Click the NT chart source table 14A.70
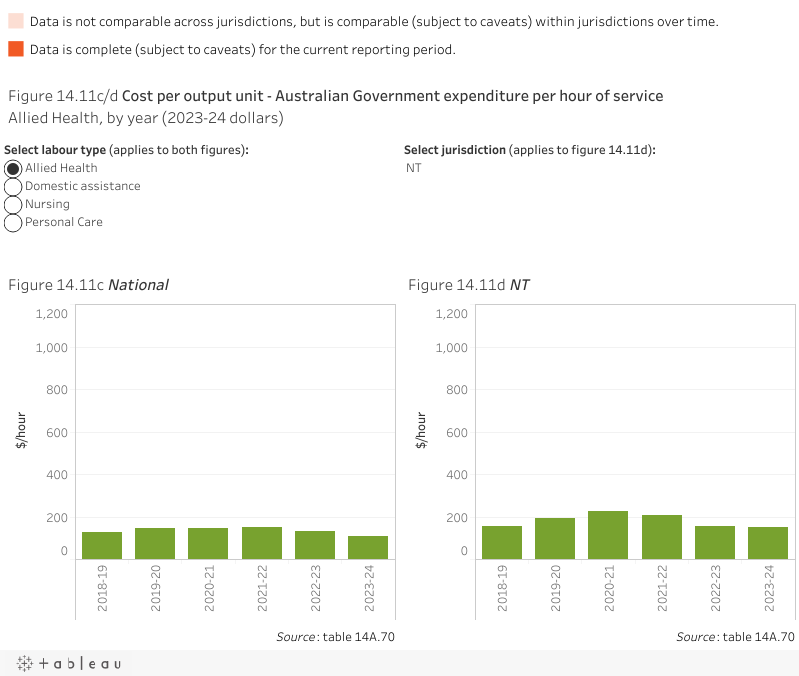799x676 pixels. (x=735, y=637)
